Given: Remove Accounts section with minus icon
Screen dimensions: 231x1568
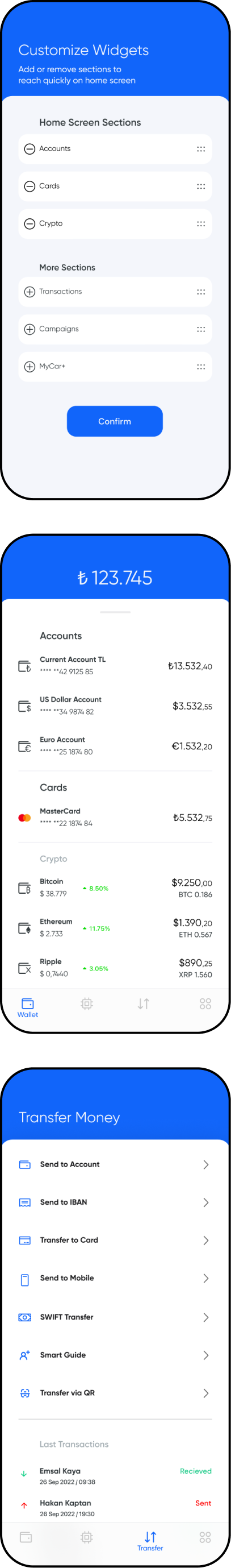Looking at the screenshot, I should tap(29, 149).
